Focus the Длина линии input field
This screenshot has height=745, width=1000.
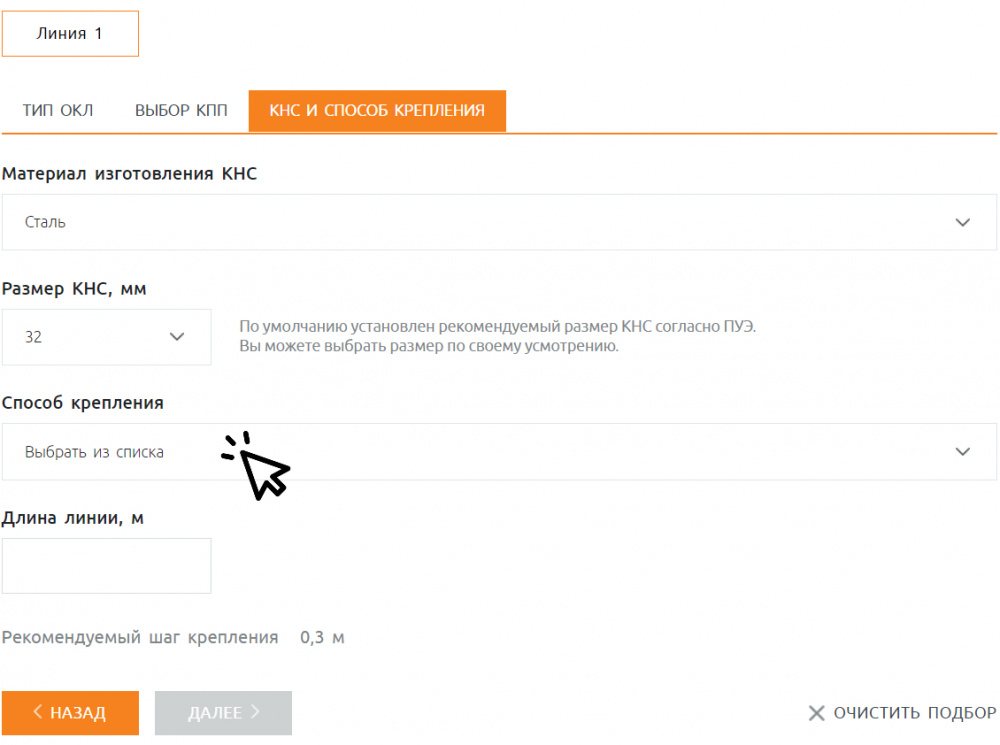(106, 566)
